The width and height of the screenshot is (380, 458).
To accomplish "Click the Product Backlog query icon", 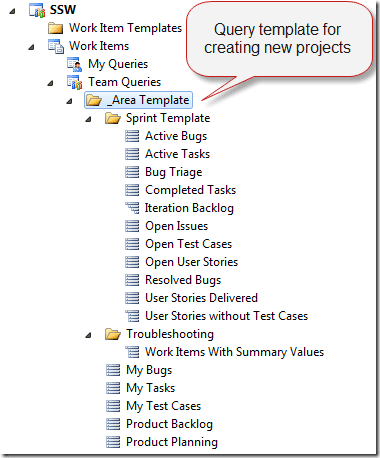I will tap(113, 424).
